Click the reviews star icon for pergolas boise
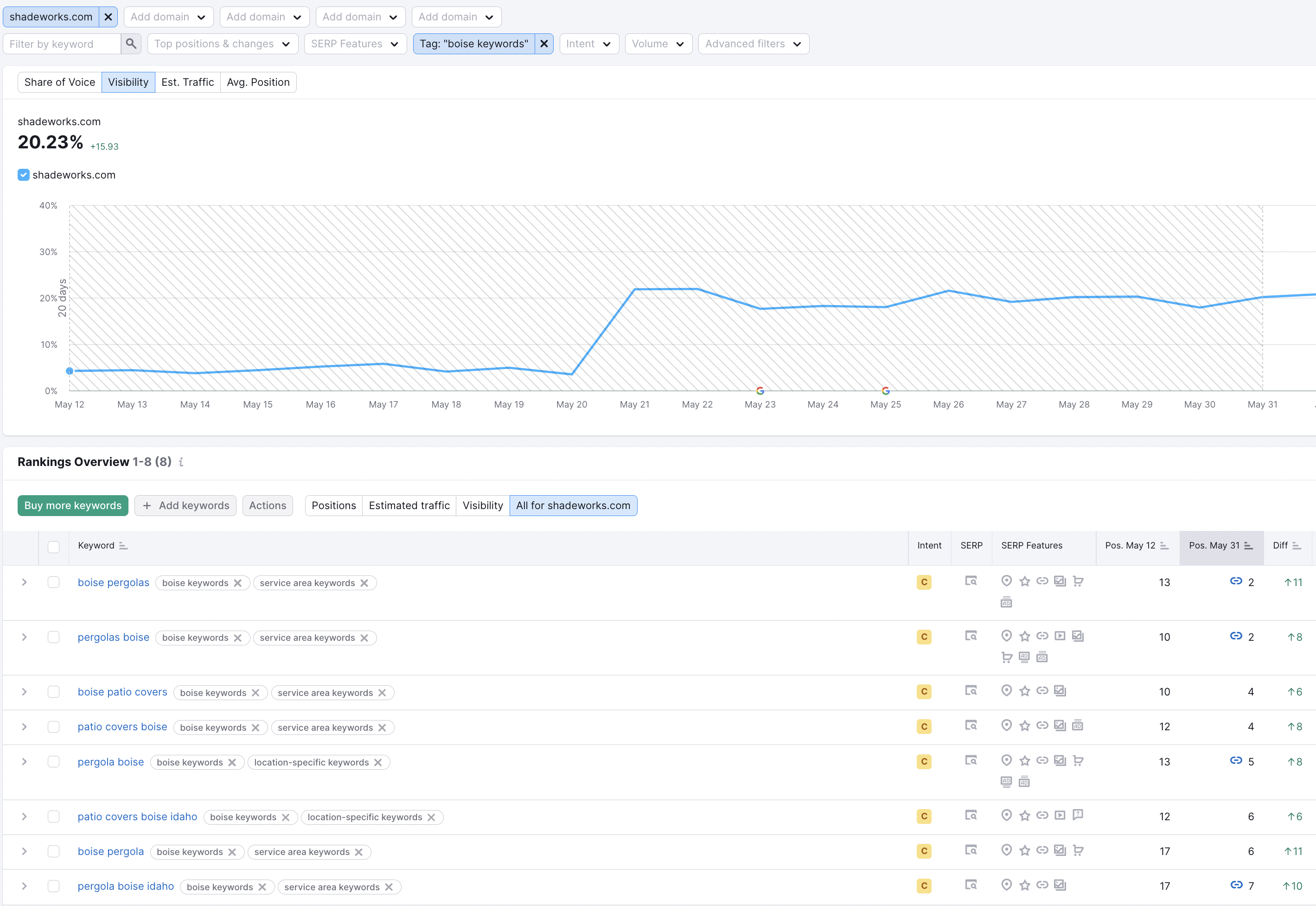Screen dimensions: 1316x906 (1025, 636)
